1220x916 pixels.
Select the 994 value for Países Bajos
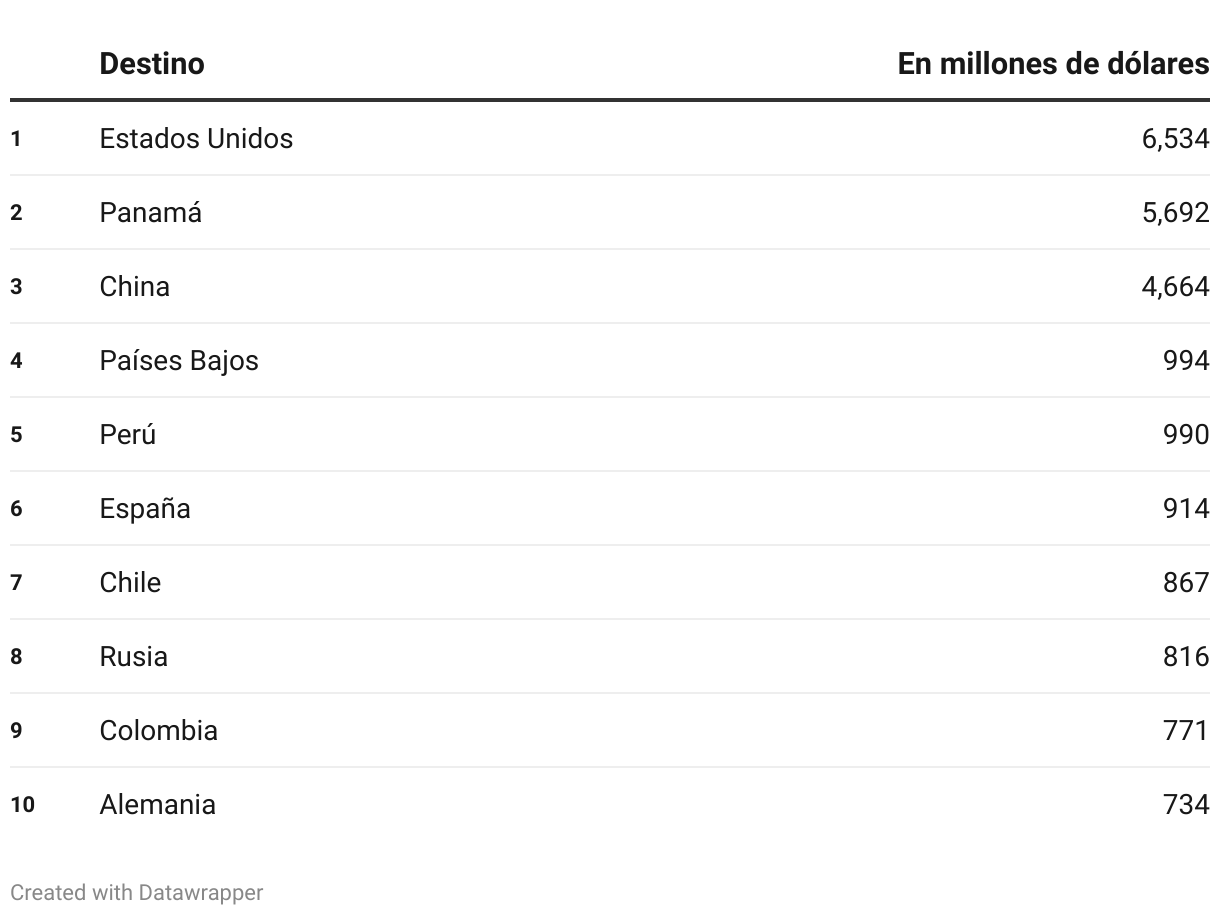pos(1186,360)
